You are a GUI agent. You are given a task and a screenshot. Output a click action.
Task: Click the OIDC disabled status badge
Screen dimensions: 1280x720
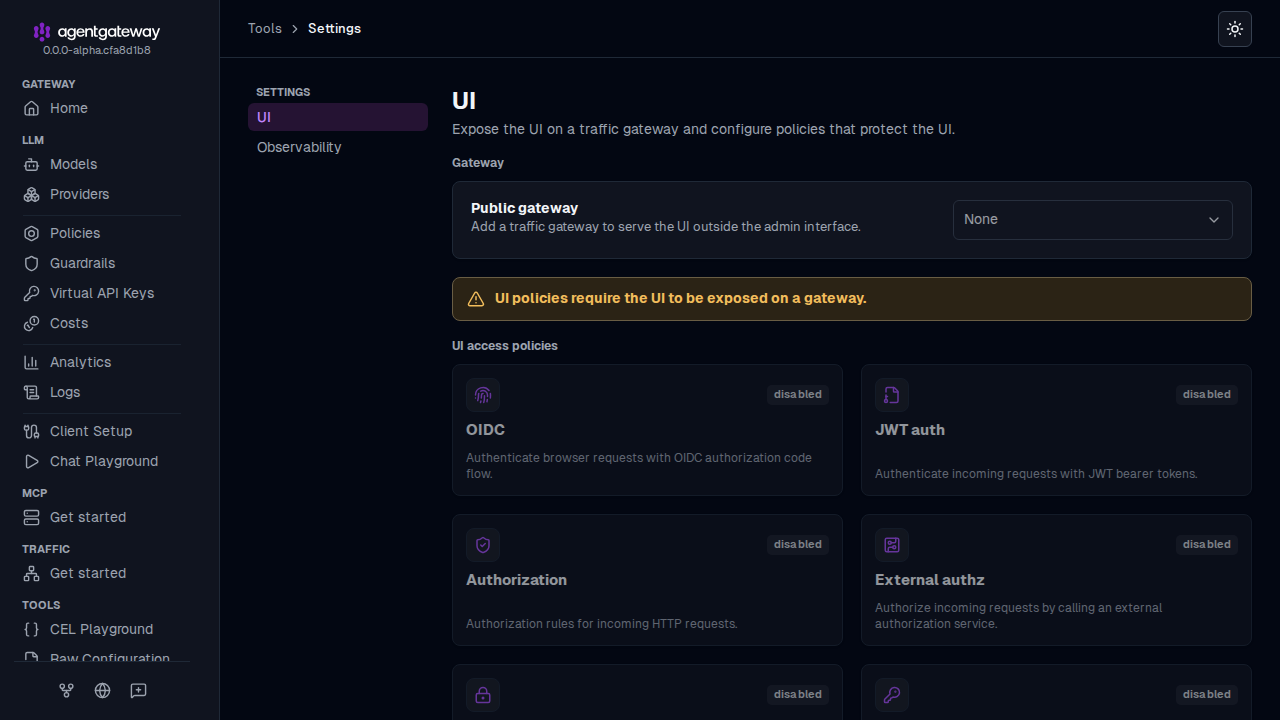tap(798, 394)
